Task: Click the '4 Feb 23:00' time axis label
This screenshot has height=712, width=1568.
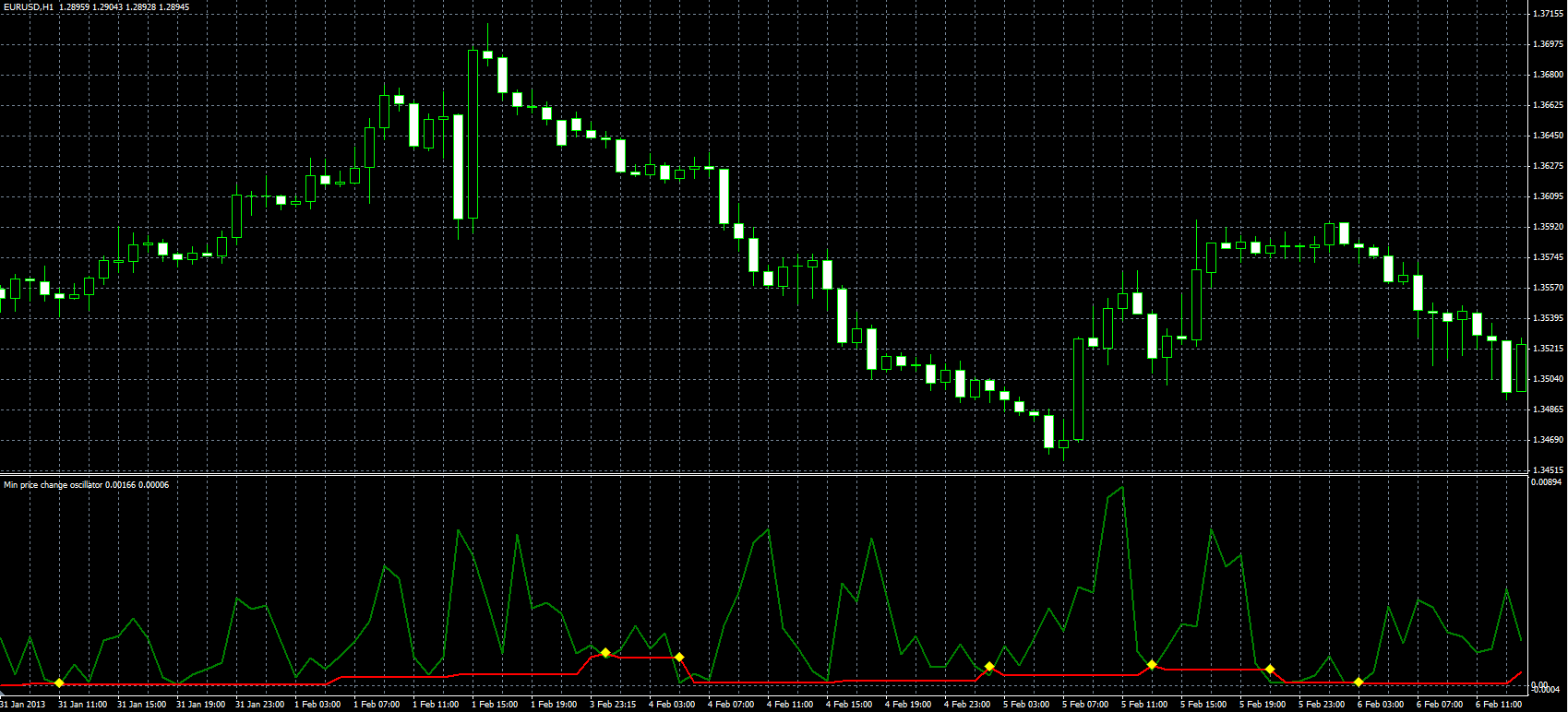Action: point(967,705)
